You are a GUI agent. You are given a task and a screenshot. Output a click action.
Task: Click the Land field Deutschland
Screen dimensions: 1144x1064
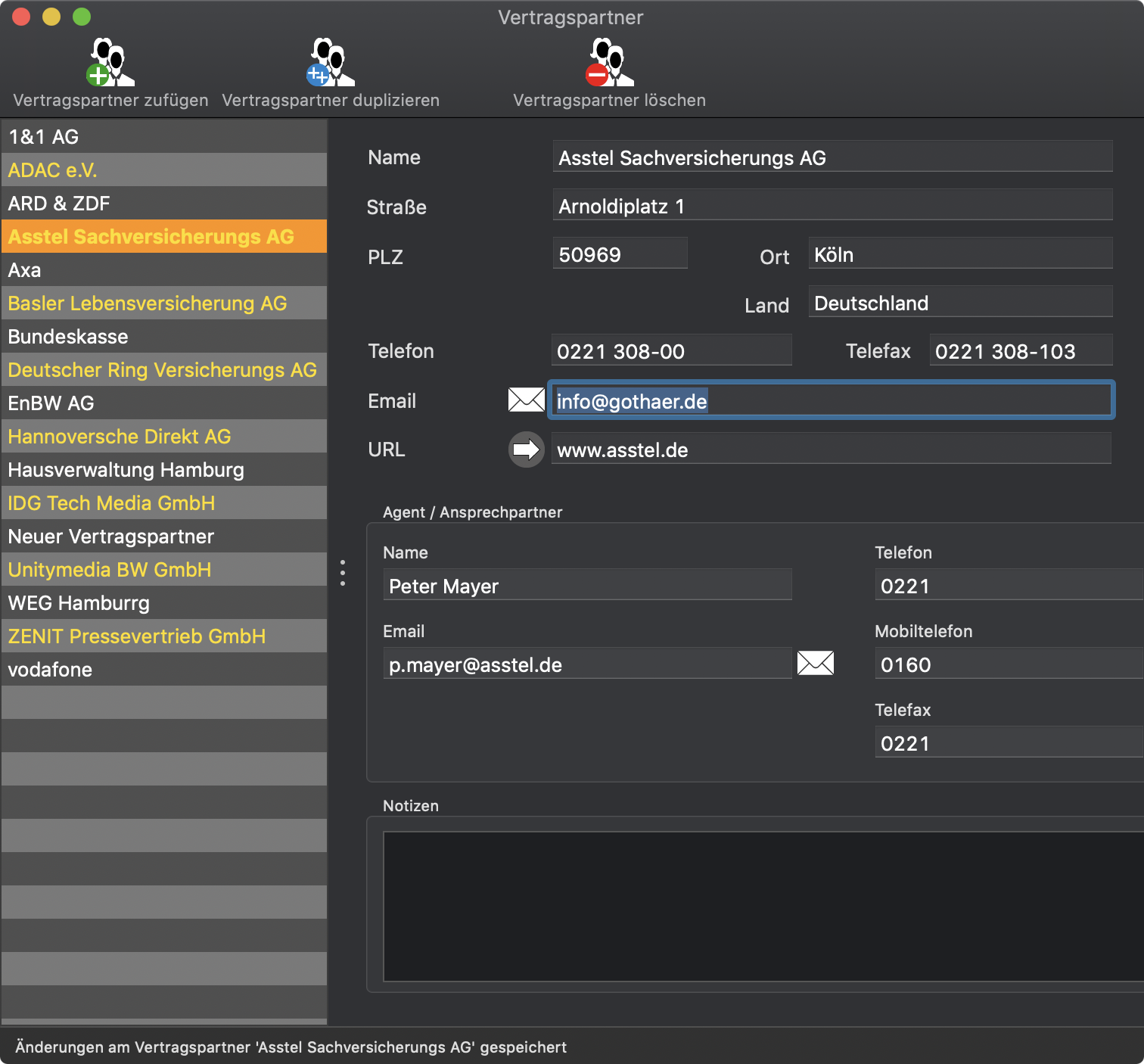pyautogui.click(x=960, y=302)
